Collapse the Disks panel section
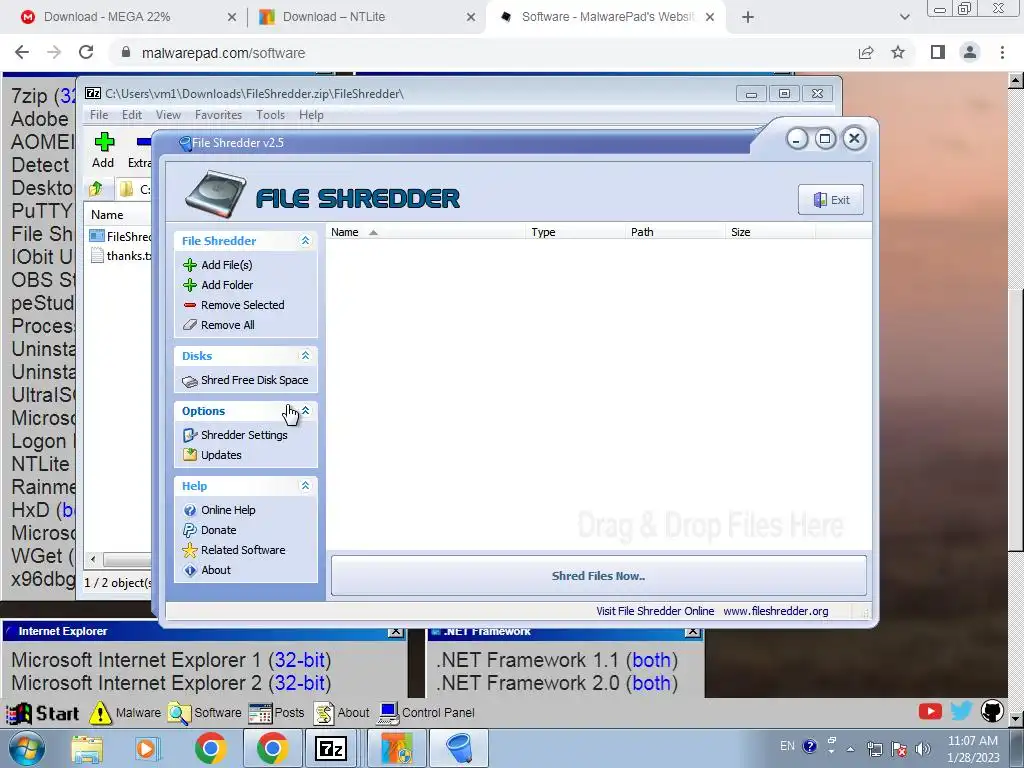 click(305, 356)
